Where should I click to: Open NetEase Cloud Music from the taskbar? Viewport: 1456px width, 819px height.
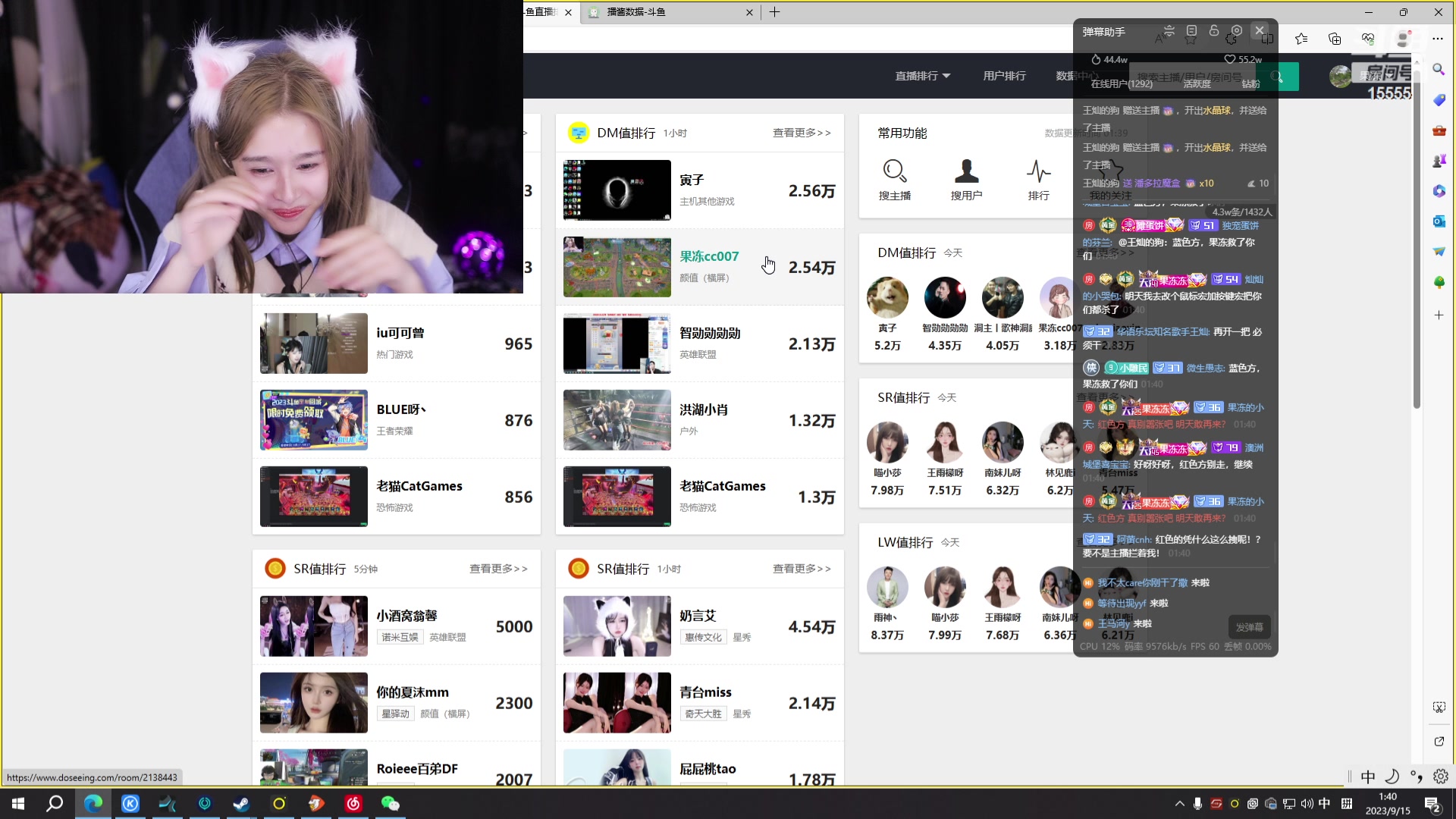click(x=353, y=803)
